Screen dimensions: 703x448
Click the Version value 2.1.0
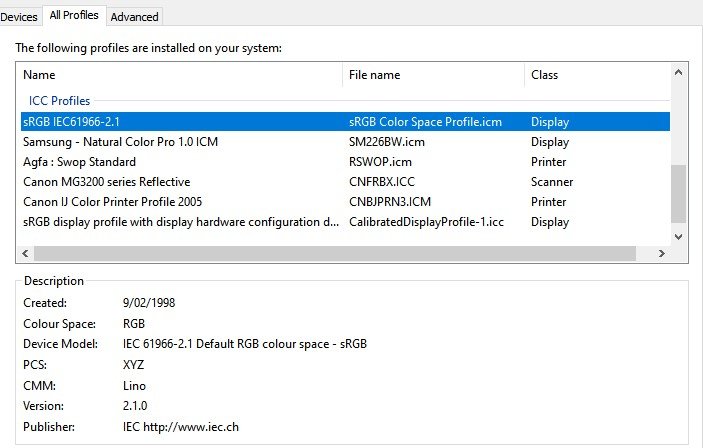[135, 406]
